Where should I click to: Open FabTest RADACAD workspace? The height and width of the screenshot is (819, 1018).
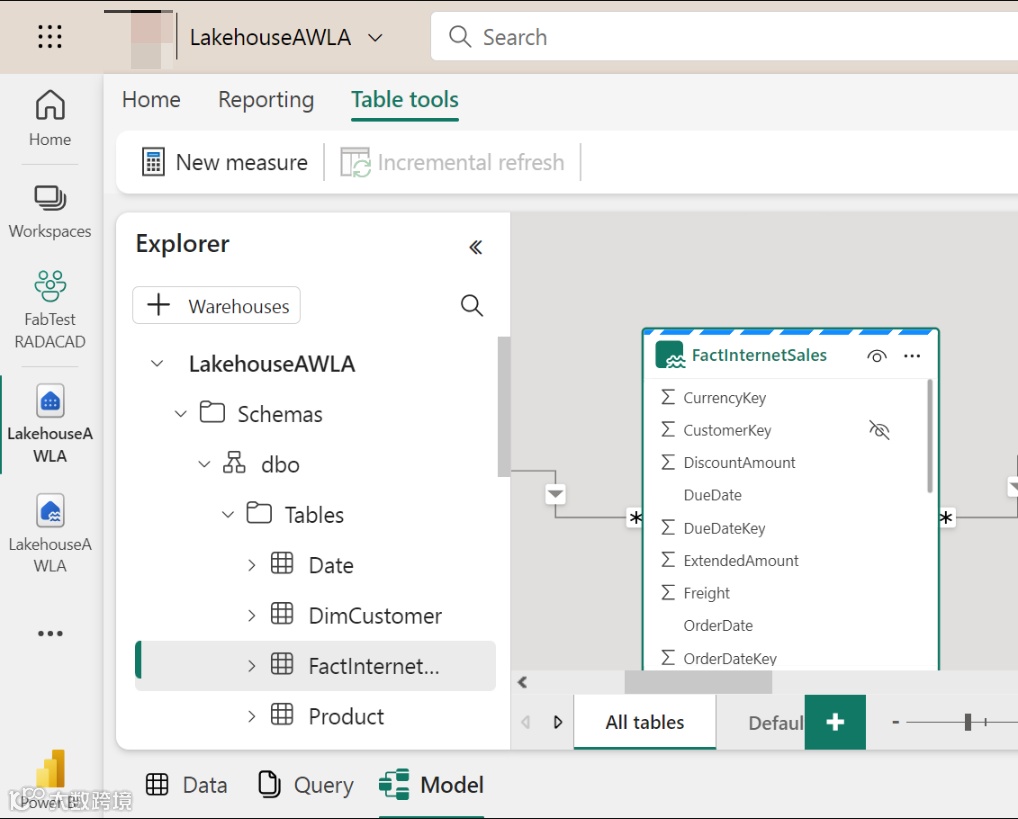[50, 310]
